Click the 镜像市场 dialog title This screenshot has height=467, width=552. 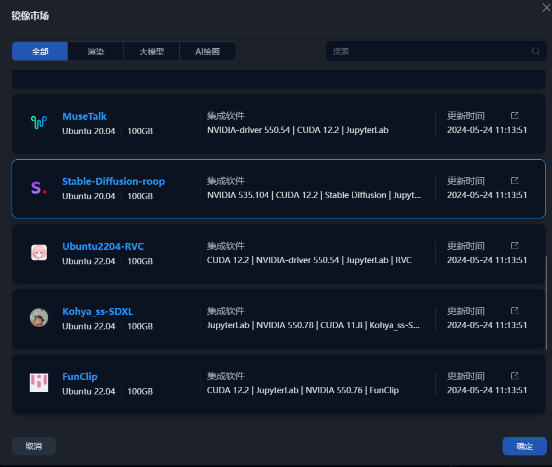pyautogui.click(x=30, y=16)
